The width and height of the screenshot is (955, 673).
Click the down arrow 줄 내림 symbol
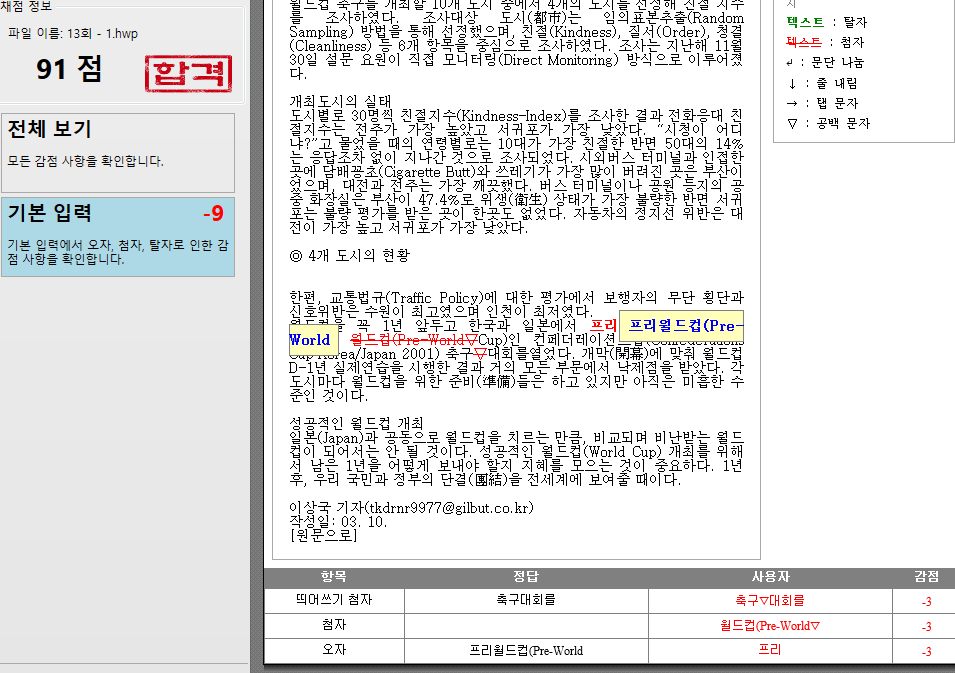click(793, 83)
